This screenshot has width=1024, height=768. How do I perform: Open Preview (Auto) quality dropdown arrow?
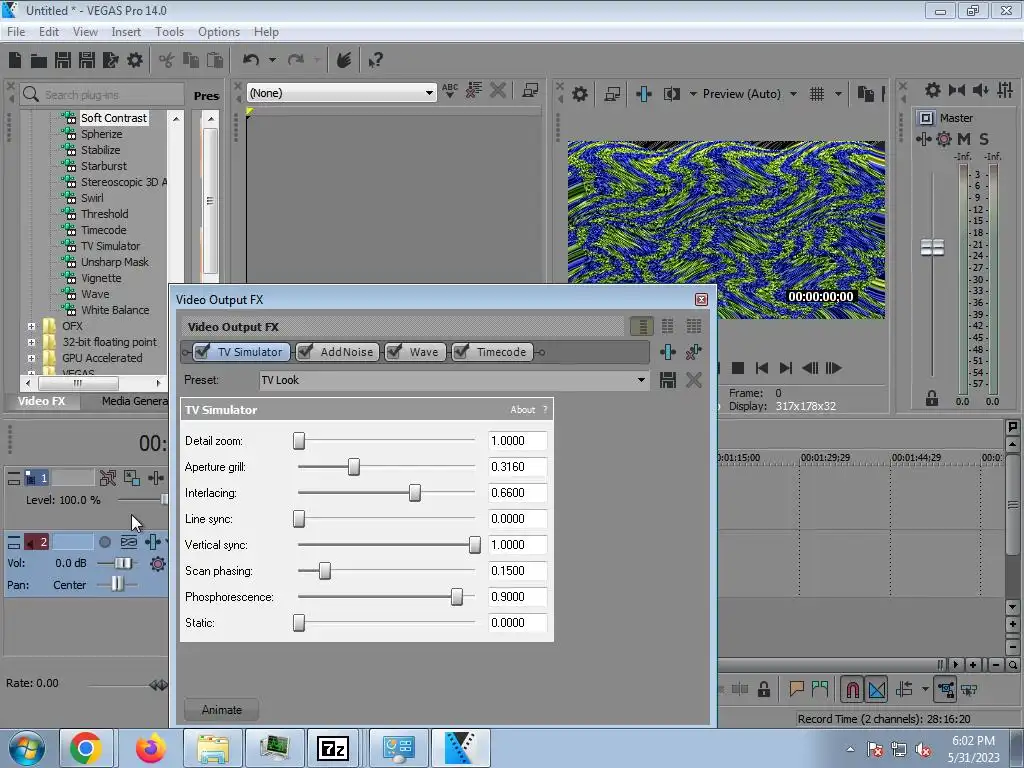coord(793,94)
